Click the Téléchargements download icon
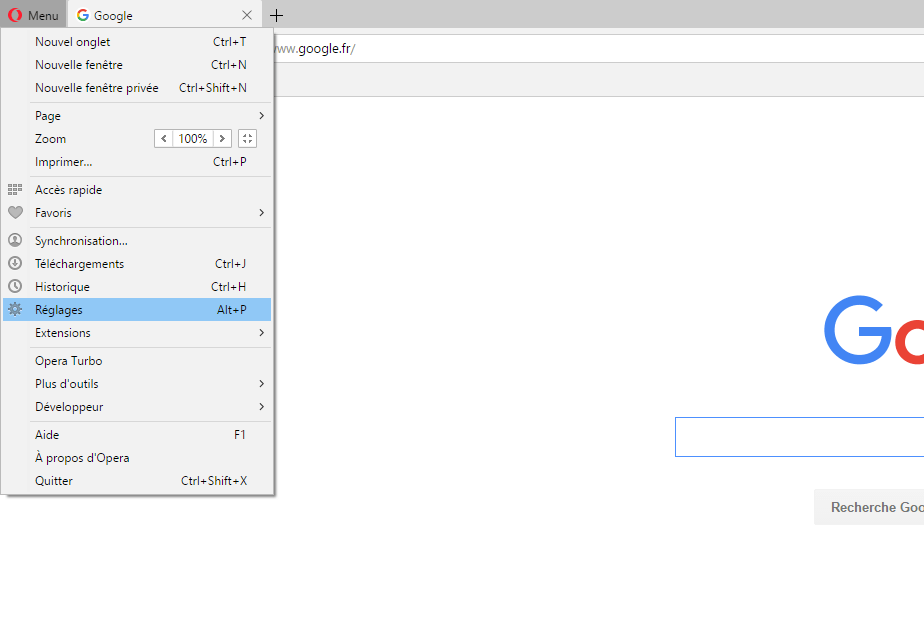Viewport: 924px width, 643px height. click(15, 263)
